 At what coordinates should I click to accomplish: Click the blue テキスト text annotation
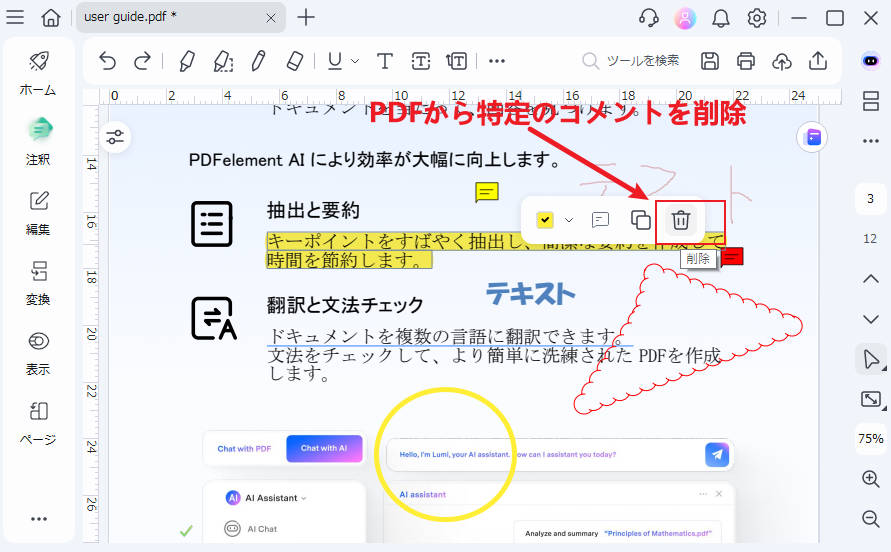(x=530, y=294)
